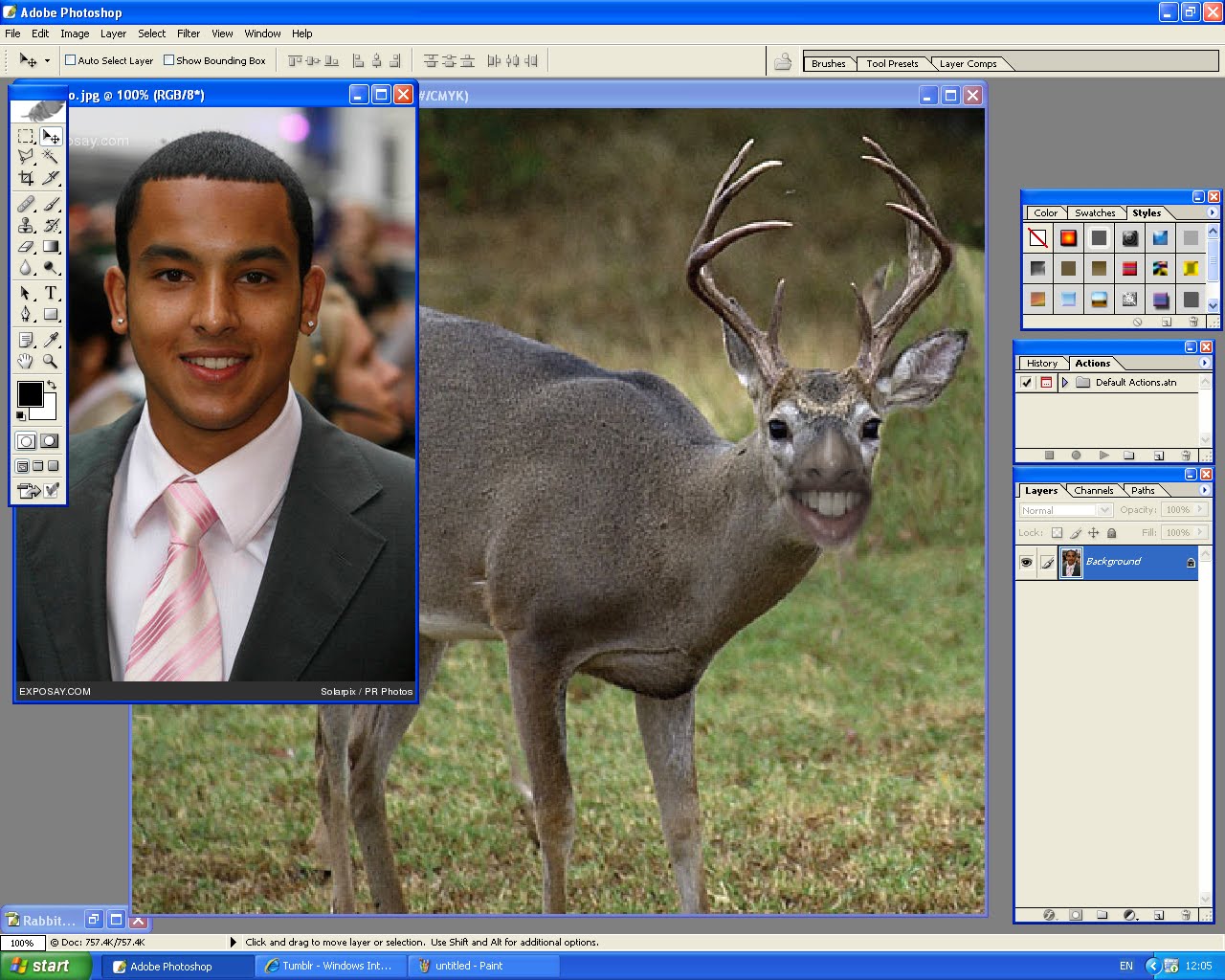The height and width of the screenshot is (980, 1225).
Task: Select the Type tool
Action: pyautogui.click(x=51, y=293)
